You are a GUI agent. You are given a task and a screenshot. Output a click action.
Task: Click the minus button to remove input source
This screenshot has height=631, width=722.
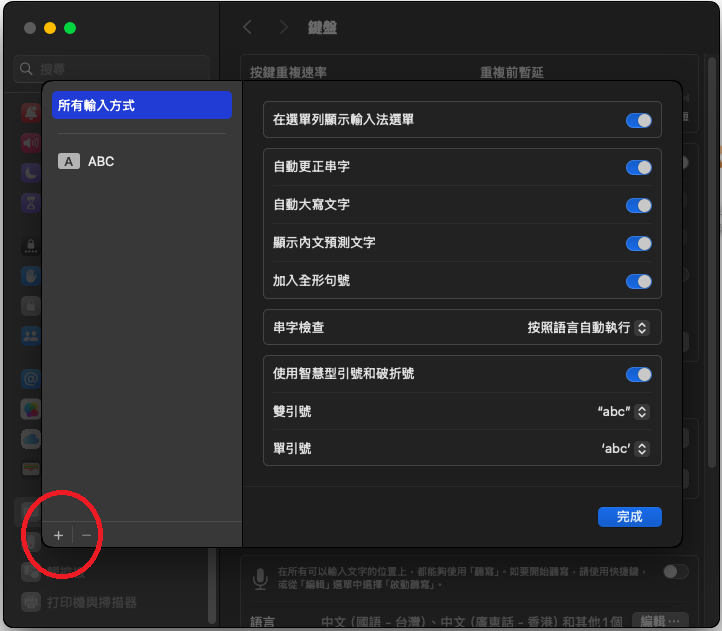[x=86, y=535]
